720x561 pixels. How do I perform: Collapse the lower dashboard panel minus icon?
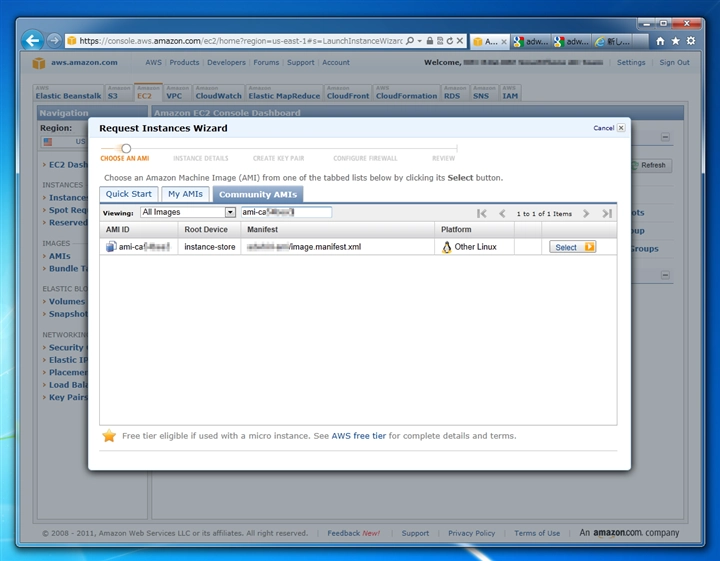click(665, 275)
